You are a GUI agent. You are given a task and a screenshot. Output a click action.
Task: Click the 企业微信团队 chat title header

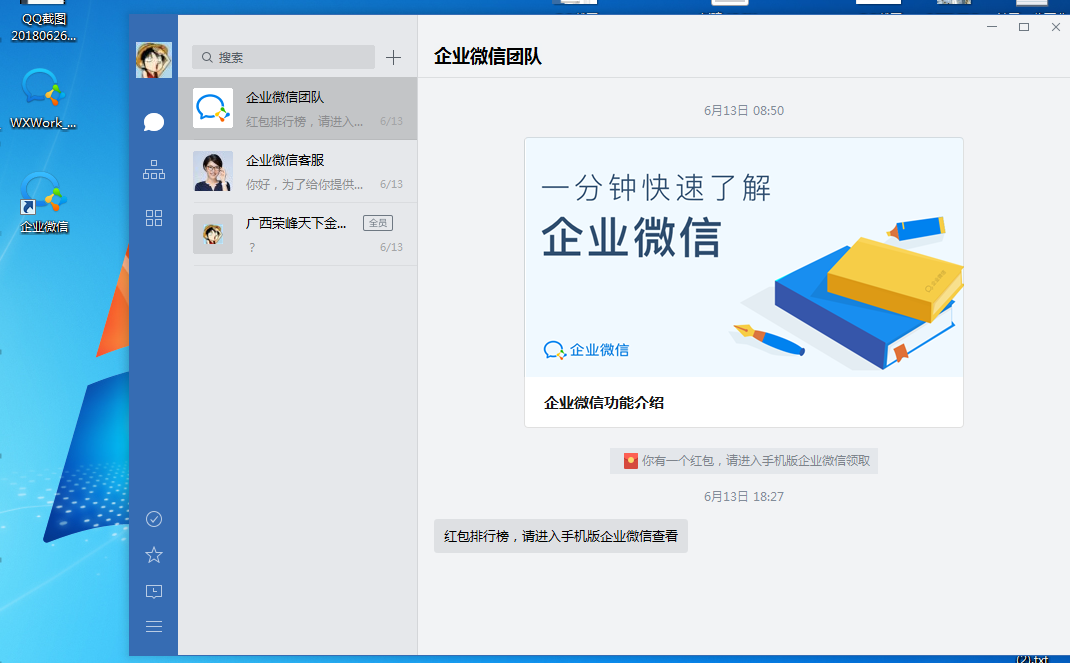tap(488, 56)
